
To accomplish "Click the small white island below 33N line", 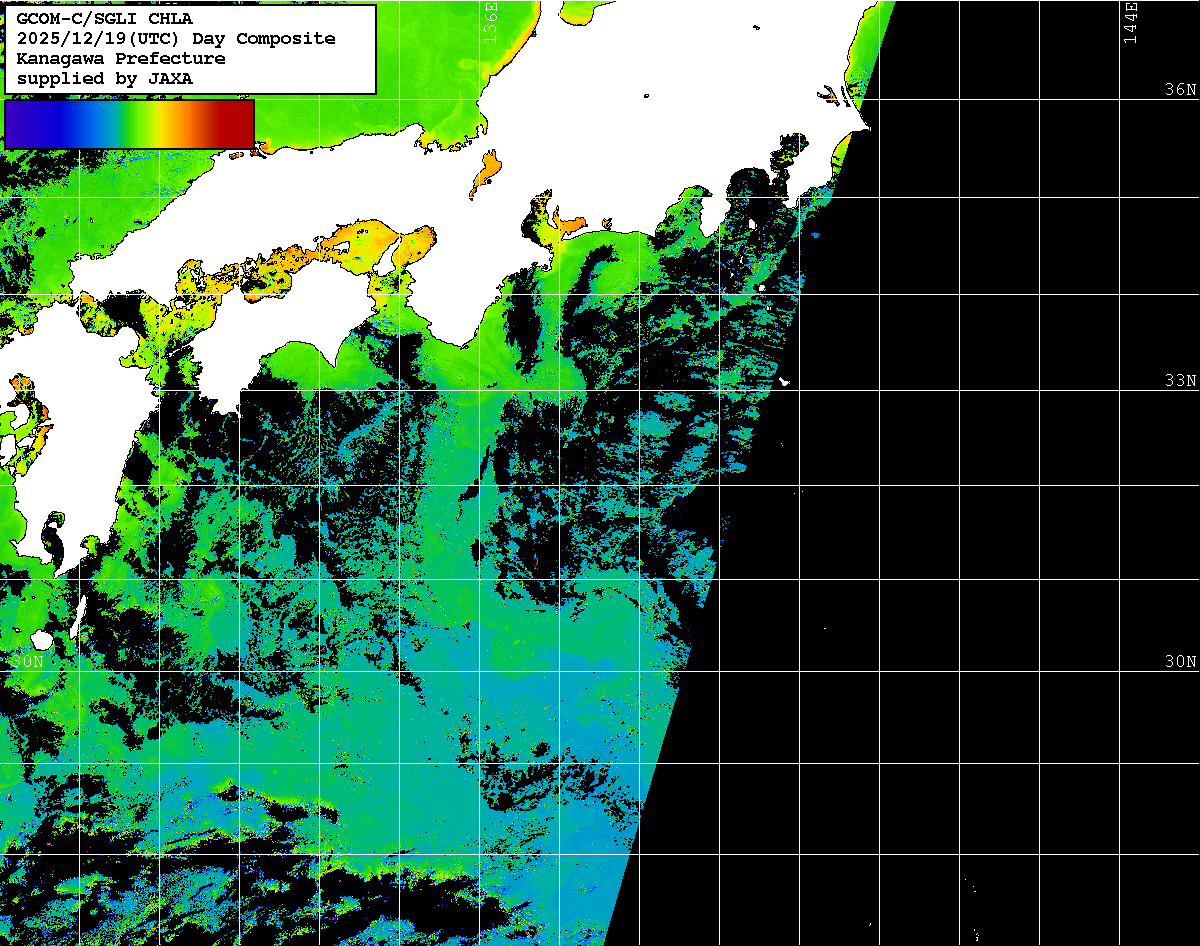I will click(x=784, y=381).
